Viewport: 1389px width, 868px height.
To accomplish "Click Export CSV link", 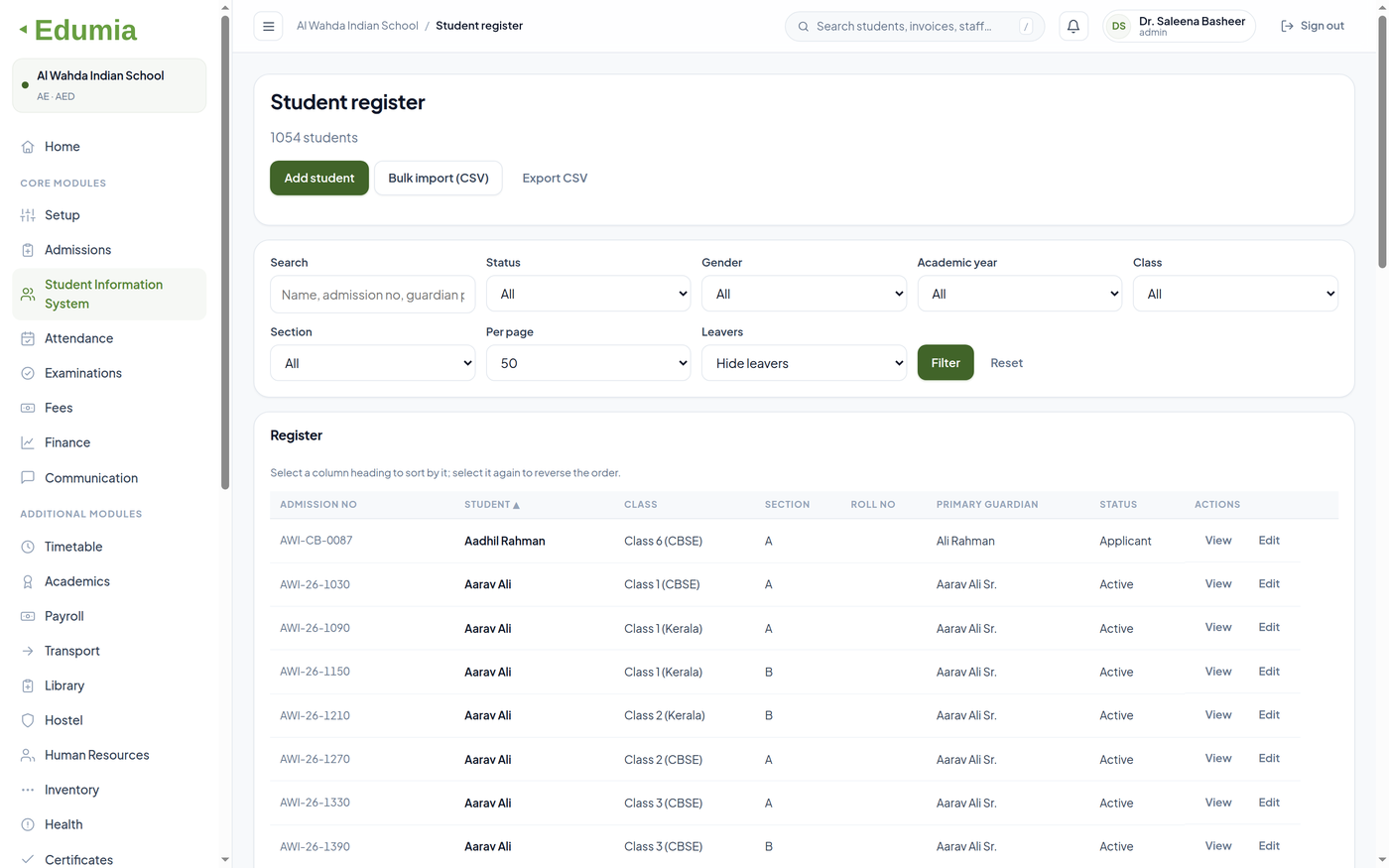I will pos(555,179).
